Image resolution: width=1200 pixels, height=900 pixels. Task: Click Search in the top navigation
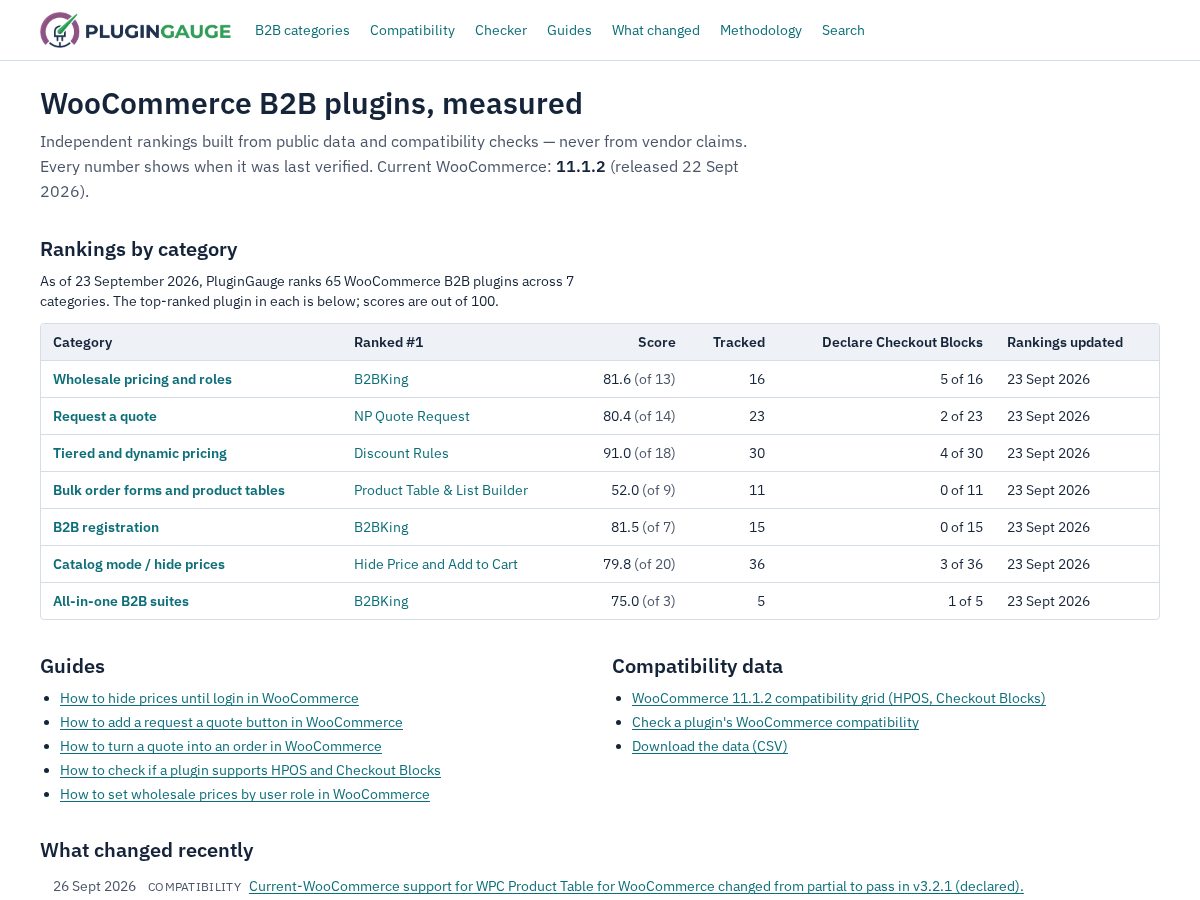pyautogui.click(x=843, y=30)
